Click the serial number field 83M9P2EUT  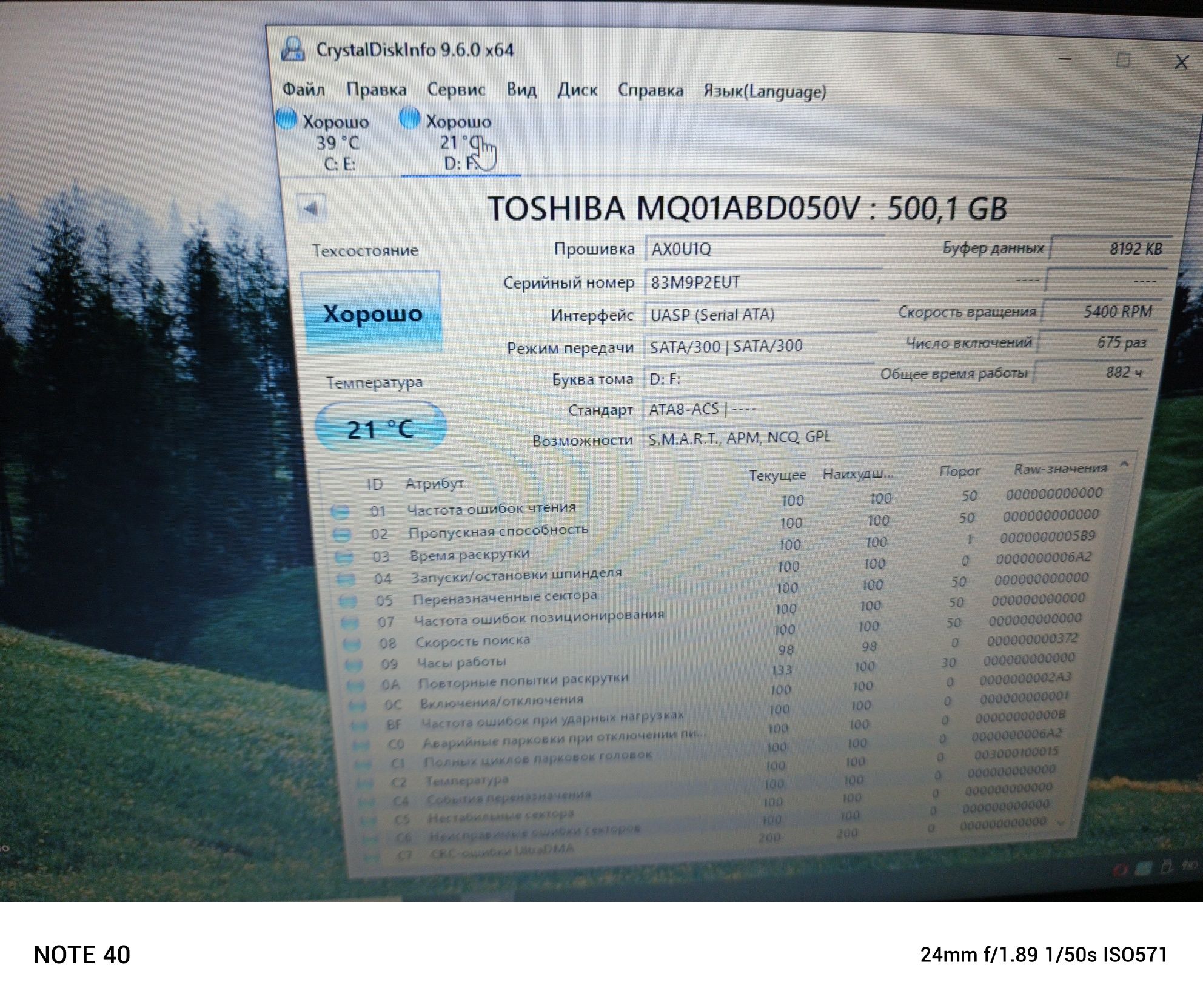[x=763, y=282]
